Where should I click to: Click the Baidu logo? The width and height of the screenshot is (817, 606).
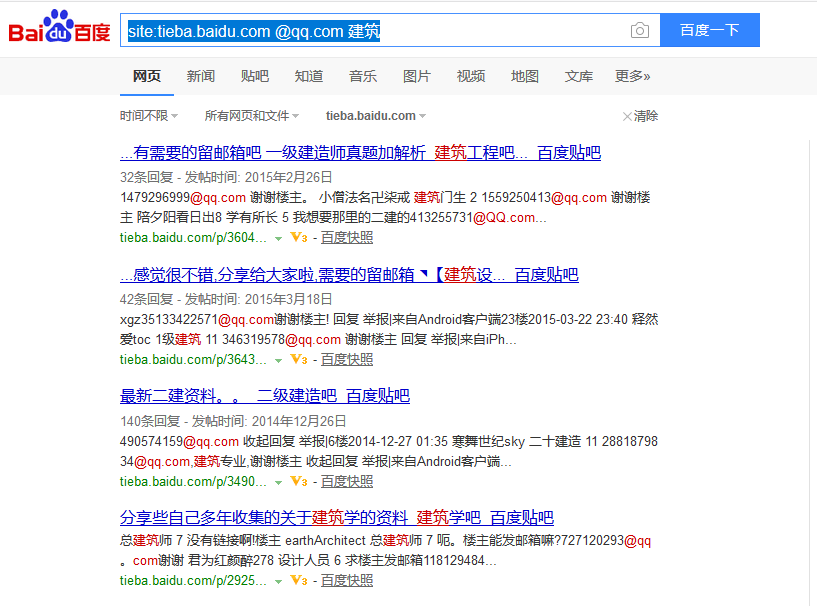[60, 29]
